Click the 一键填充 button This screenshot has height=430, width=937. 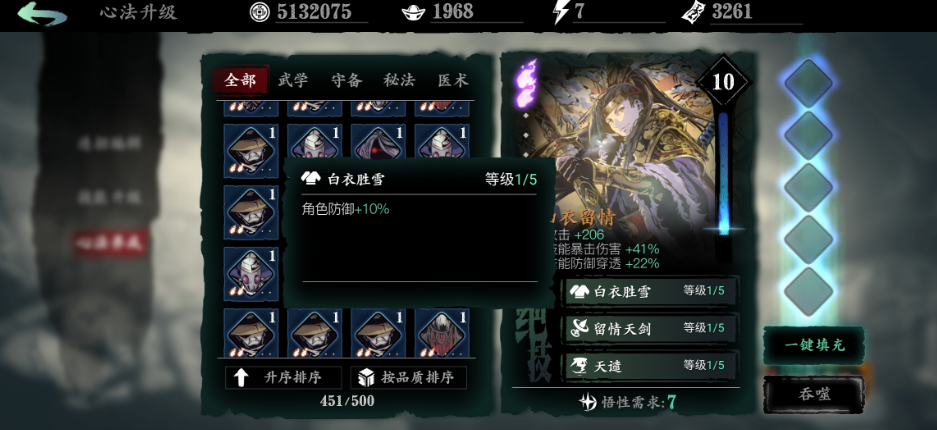coord(814,345)
